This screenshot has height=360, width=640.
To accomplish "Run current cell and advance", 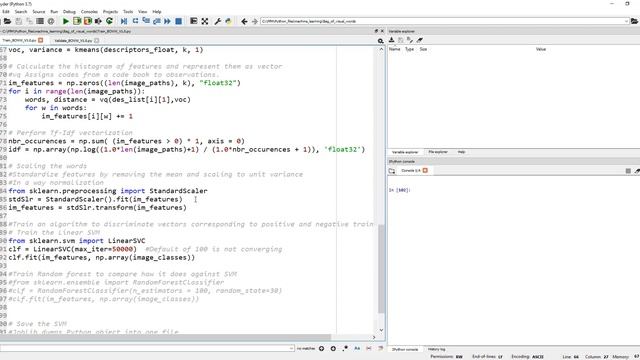I will point(87,21).
